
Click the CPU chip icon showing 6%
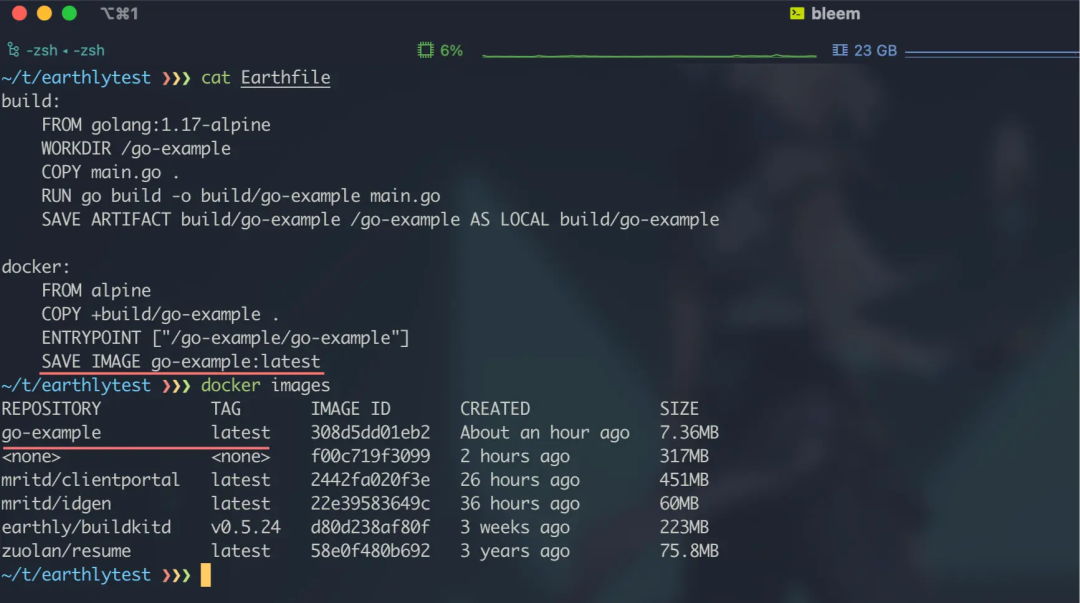(426, 50)
